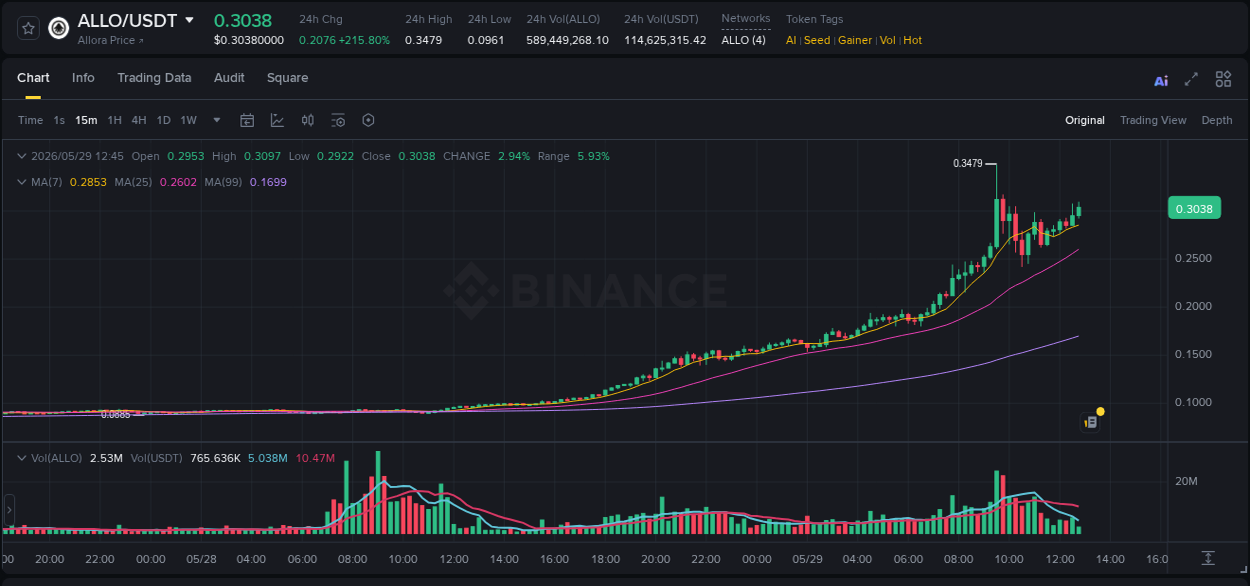Viewport: 1250px width, 586px height.
Task: Switch to the Info tab
Action: pos(83,78)
